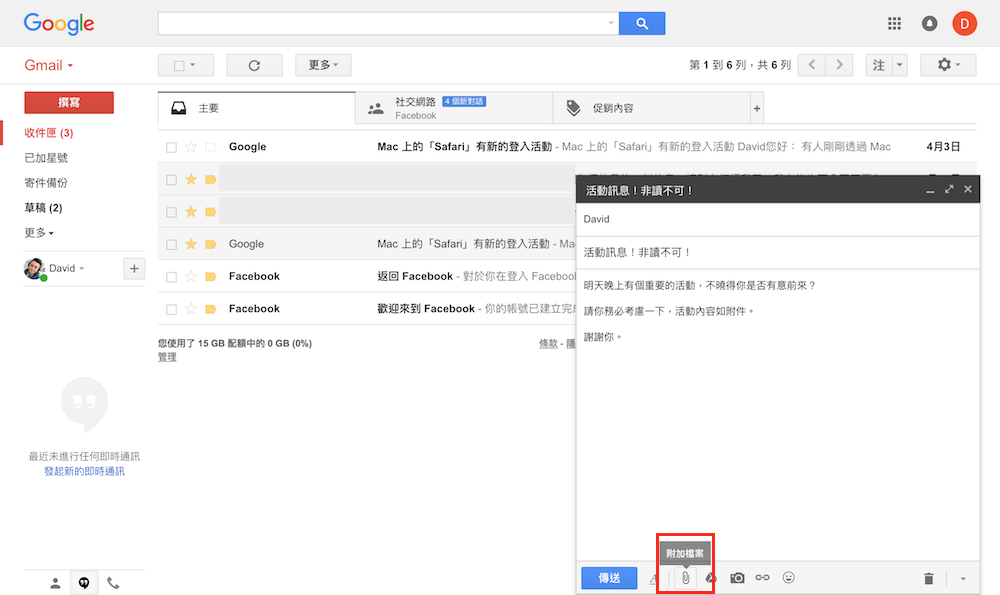Image resolution: width=1000 pixels, height=595 pixels.
Task: Click the 撰寫 compose button
Action: click(x=69, y=102)
